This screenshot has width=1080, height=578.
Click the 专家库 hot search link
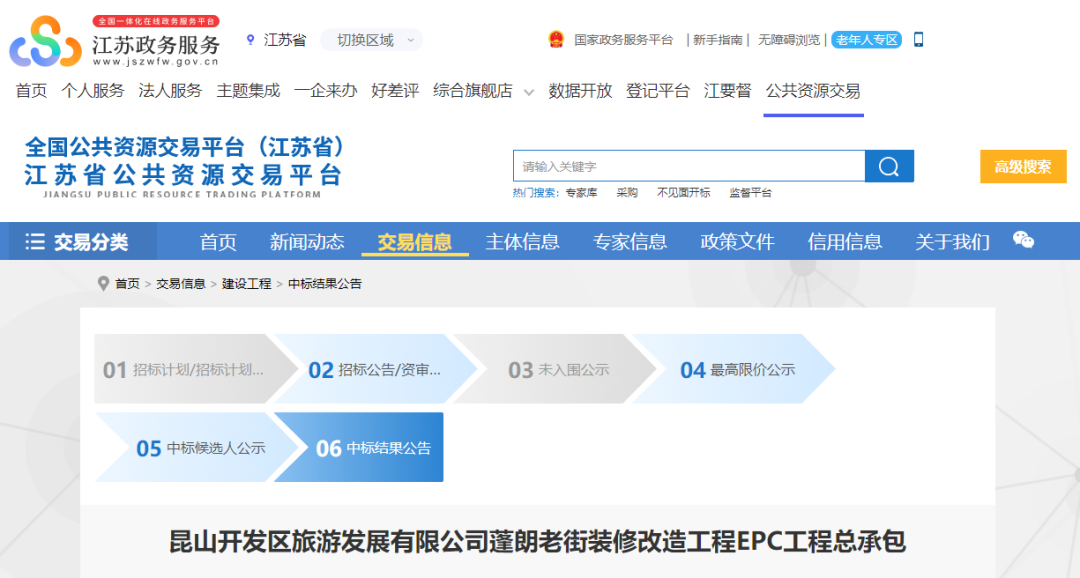(x=581, y=193)
